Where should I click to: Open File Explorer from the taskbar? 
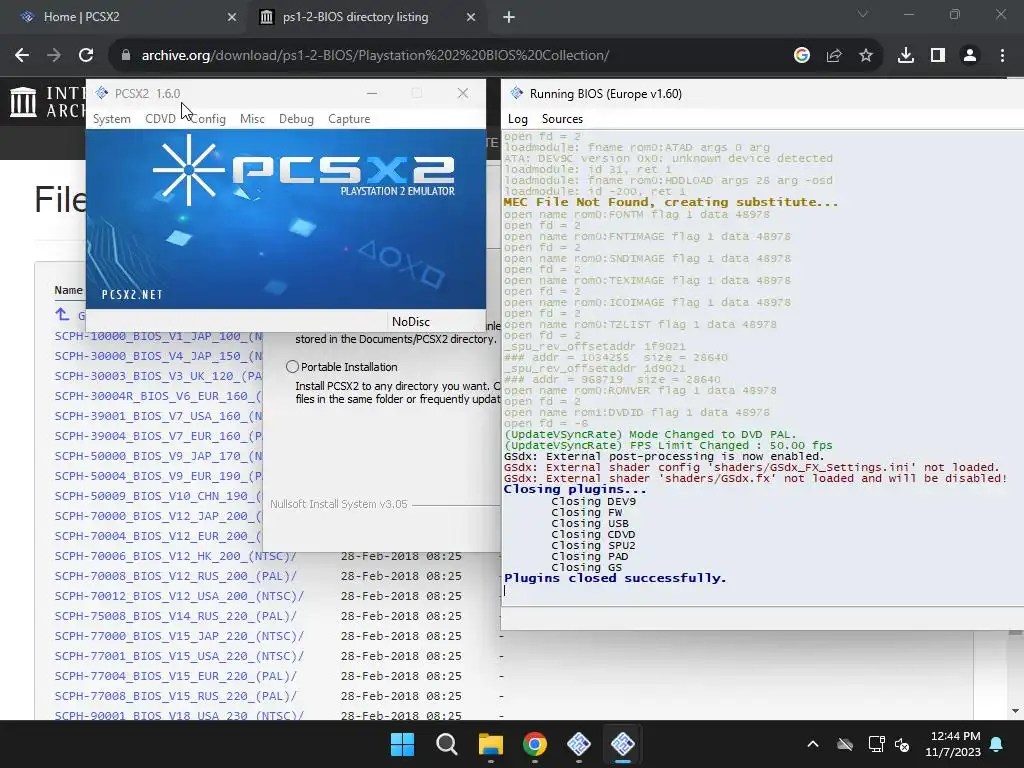[490, 744]
